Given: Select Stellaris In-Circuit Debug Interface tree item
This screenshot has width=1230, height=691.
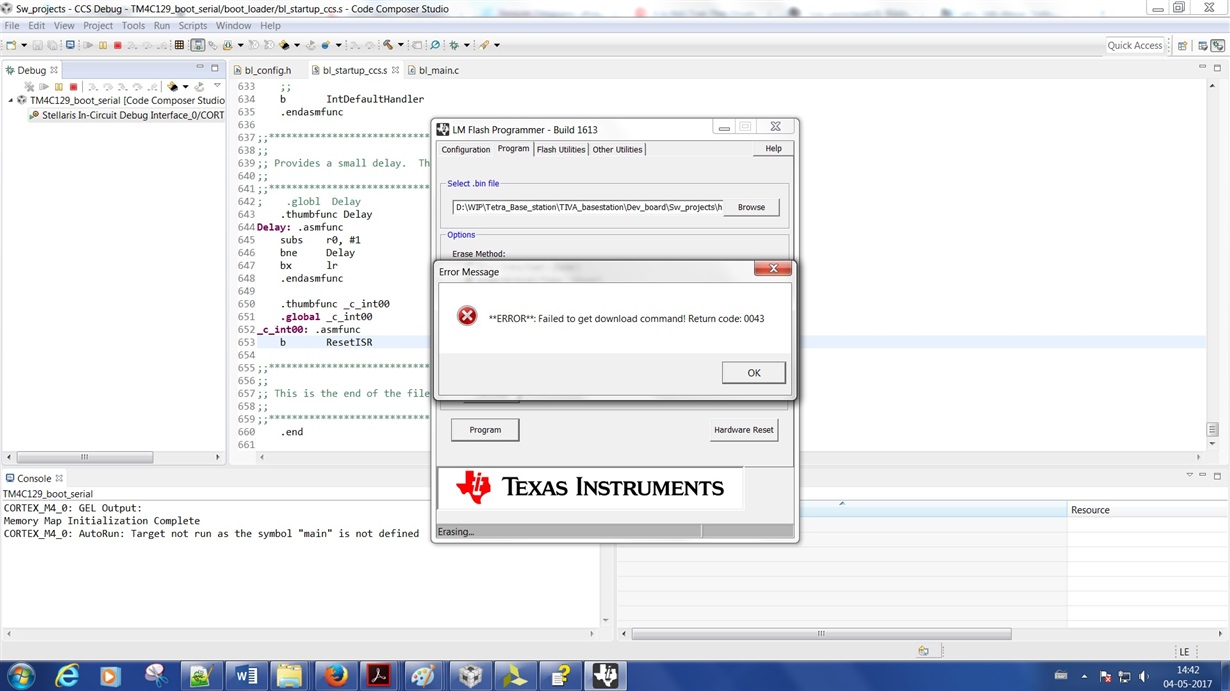Looking at the screenshot, I should [126, 115].
